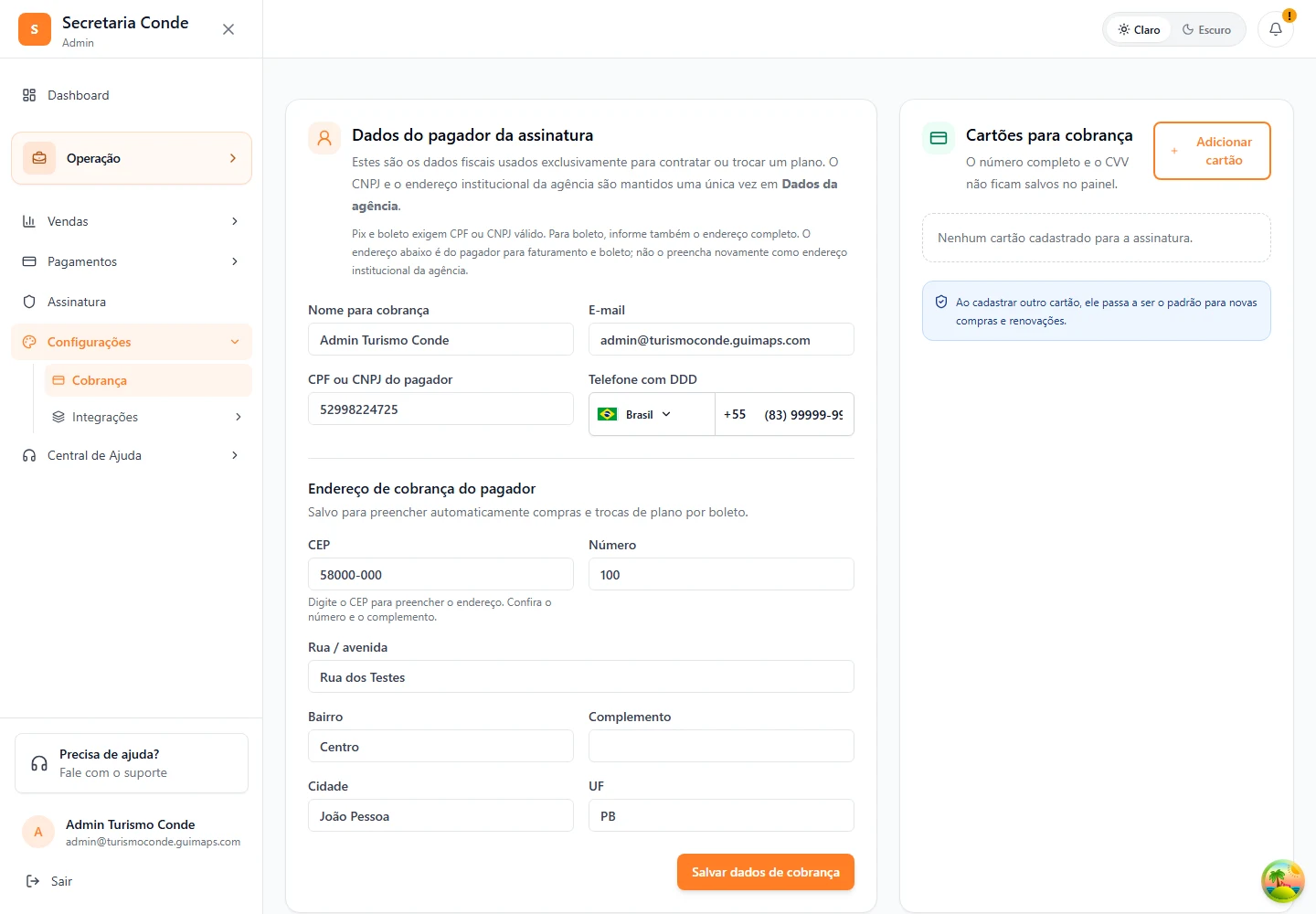Expand the Operação menu chevron

(x=233, y=158)
